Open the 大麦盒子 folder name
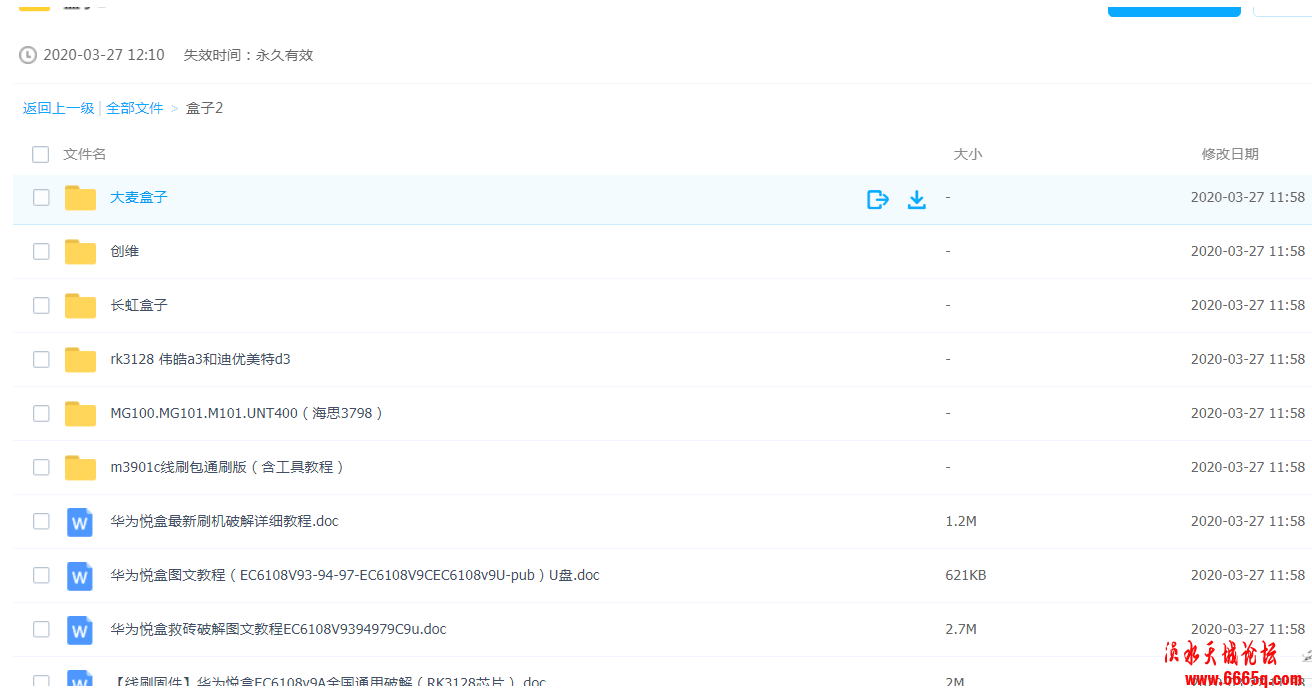This screenshot has width=1312, height=695. [139, 197]
